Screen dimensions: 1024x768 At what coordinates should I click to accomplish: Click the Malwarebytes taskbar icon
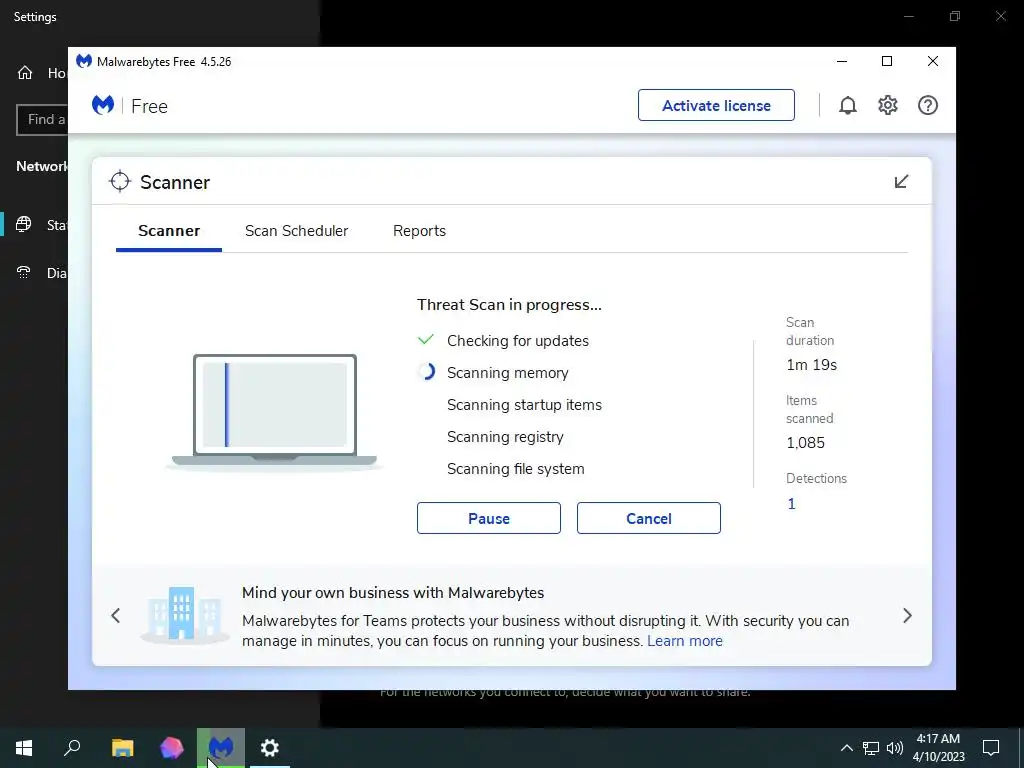[221, 748]
